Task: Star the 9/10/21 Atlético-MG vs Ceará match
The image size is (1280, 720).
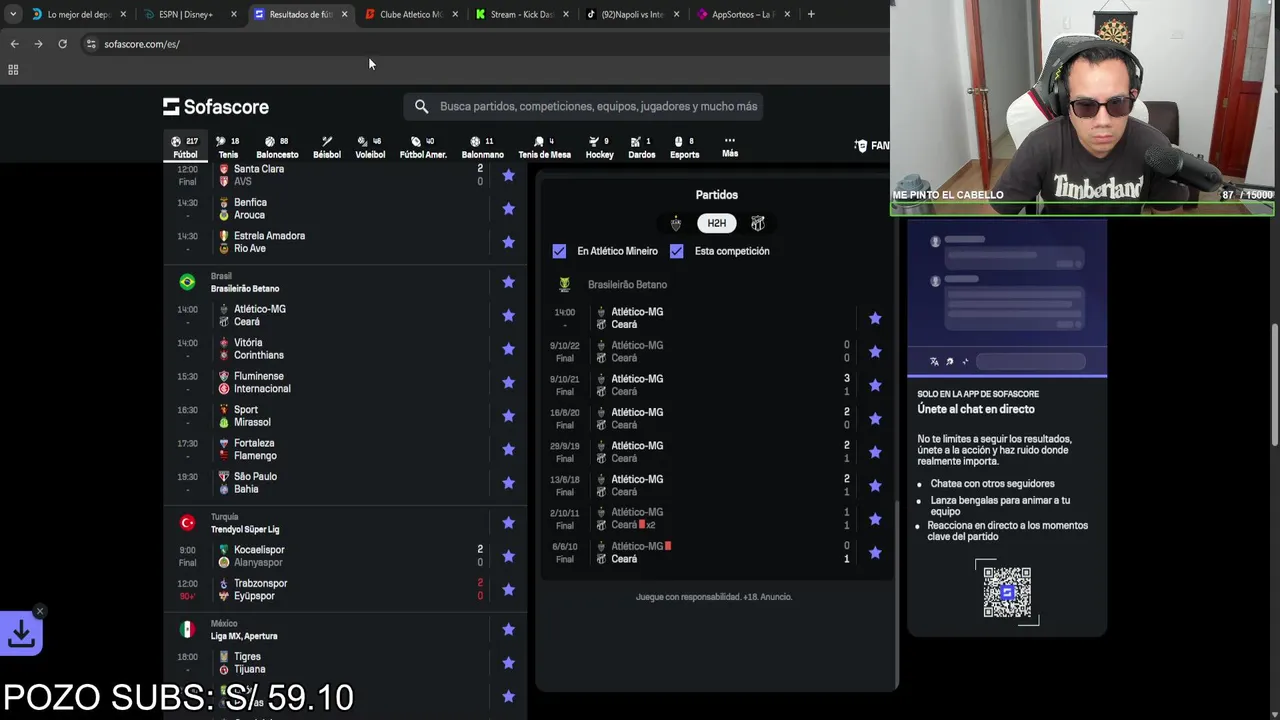Action: 875,385
